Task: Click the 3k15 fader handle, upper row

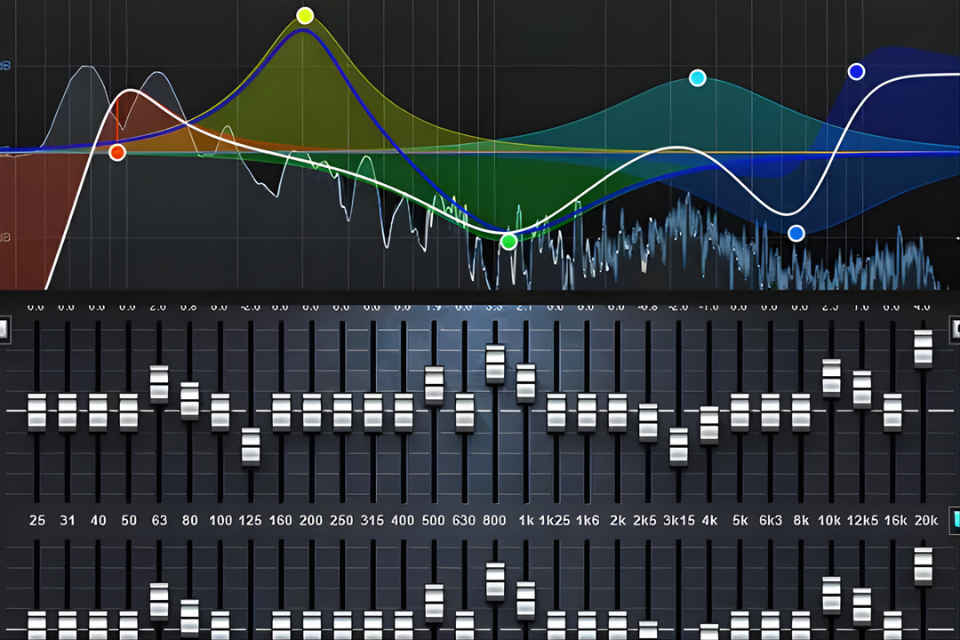Action: click(x=679, y=446)
